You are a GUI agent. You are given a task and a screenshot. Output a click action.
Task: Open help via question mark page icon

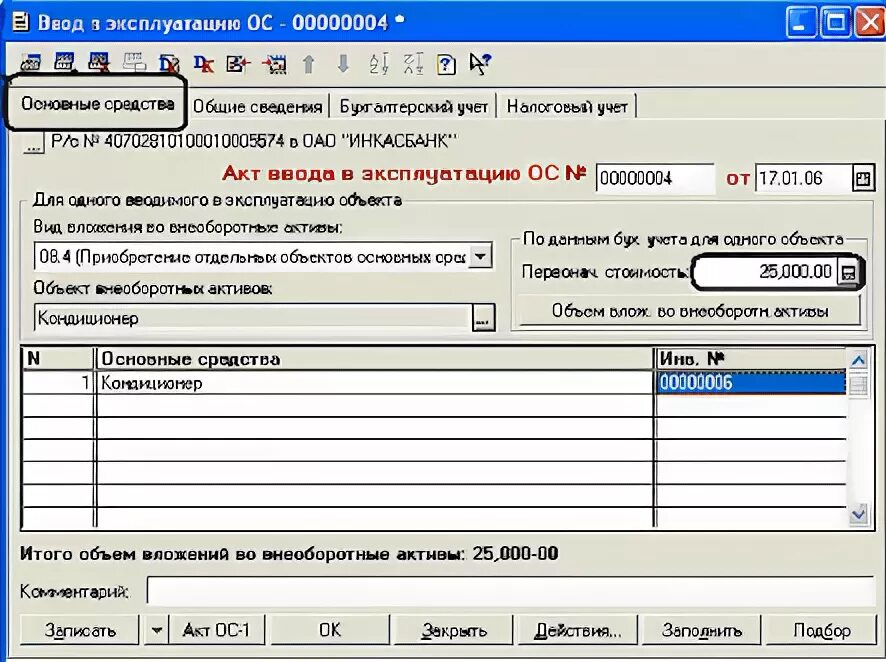click(x=446, y=64)
